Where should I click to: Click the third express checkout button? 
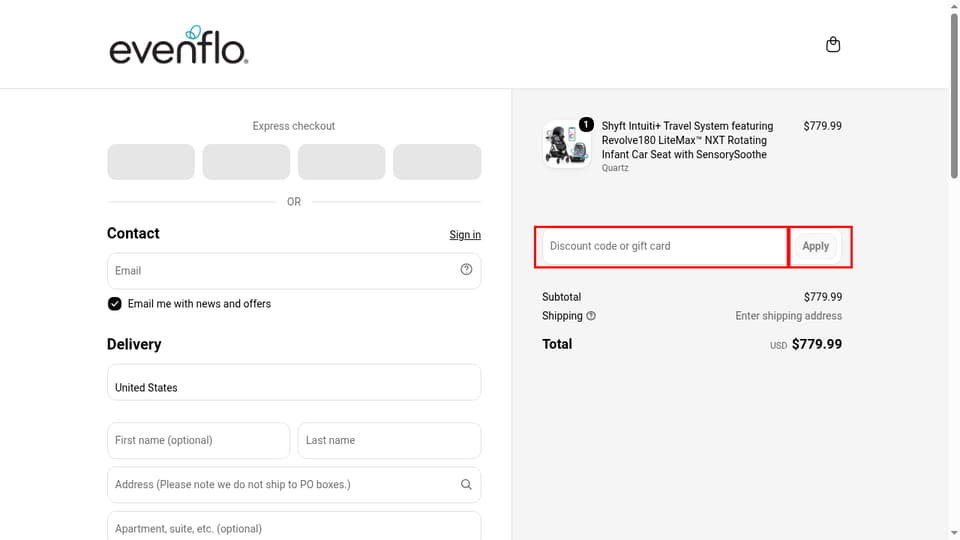[x=342, y=162]
